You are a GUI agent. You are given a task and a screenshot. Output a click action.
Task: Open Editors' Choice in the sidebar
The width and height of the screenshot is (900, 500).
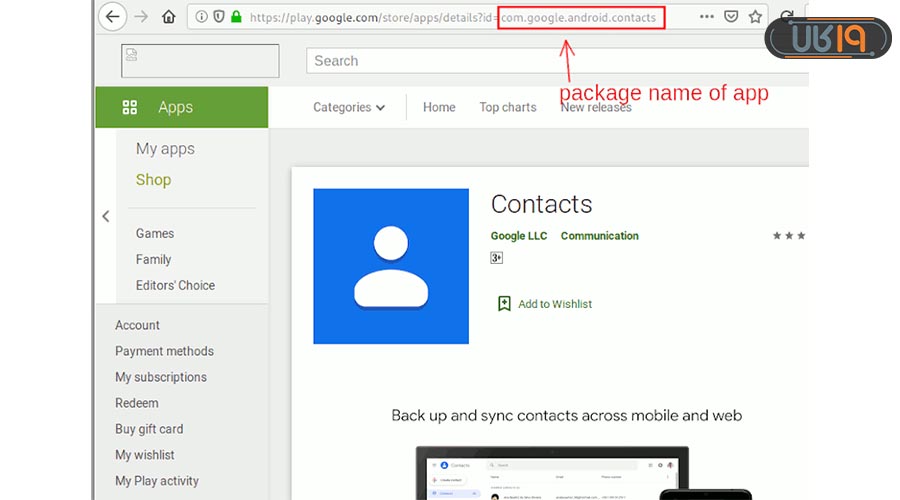click(x=175, y=285)
